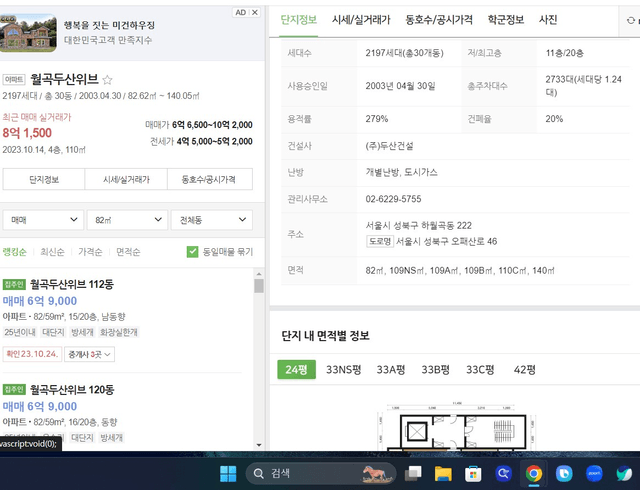Viewport: 640px width, 490px height.
Task: Expand the 중개사 3곳 agent list
Action: 89,354
